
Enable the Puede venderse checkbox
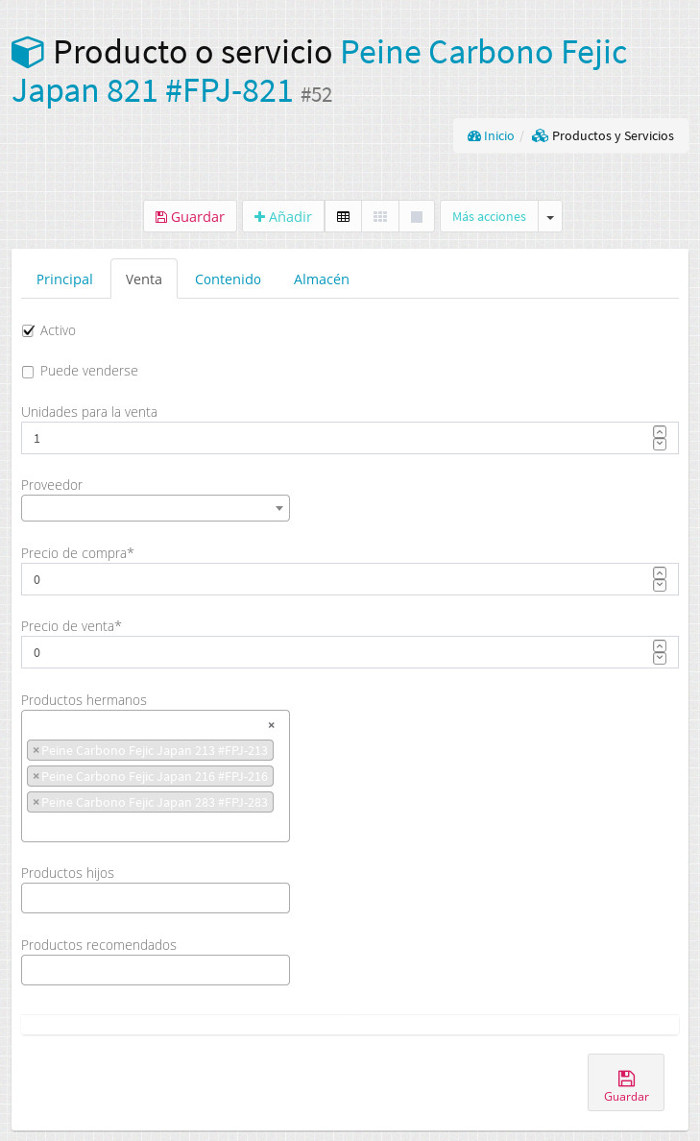[28, 372]
